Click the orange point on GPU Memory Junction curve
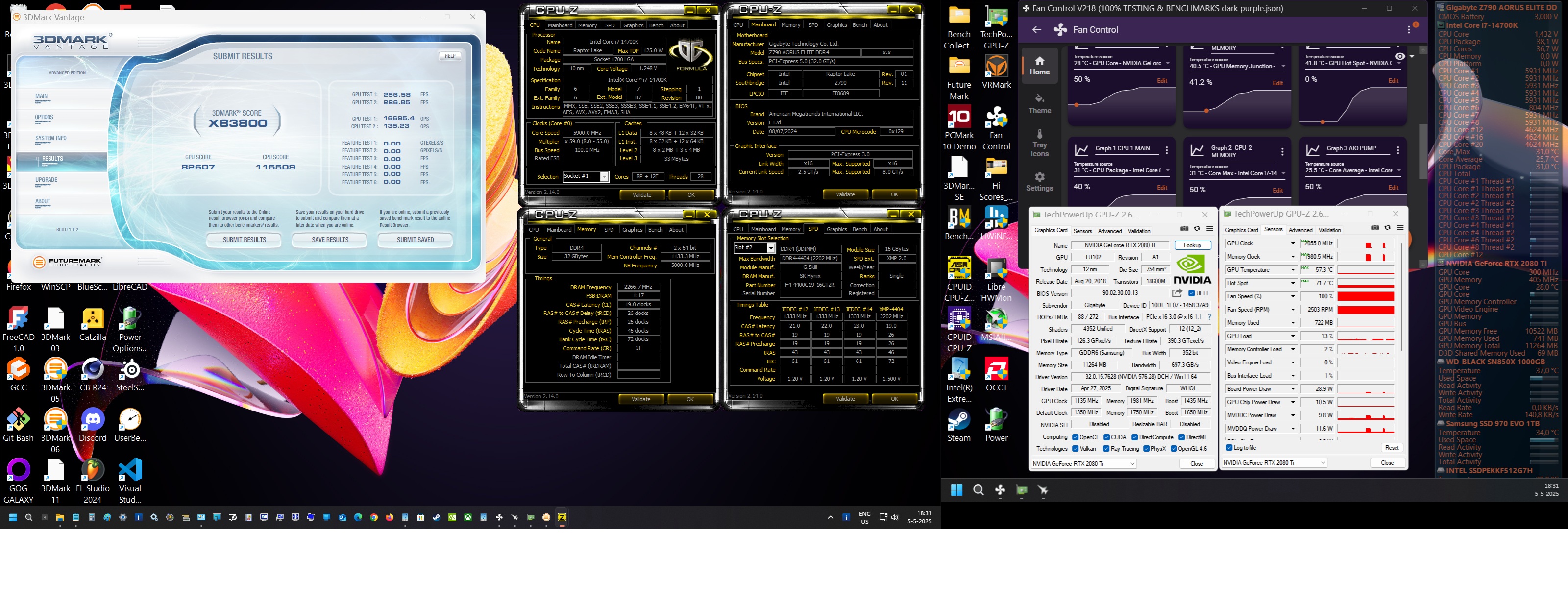The width and height of the screenshot is (1568, 604). pyautogui.click(x=1206, y=111)
